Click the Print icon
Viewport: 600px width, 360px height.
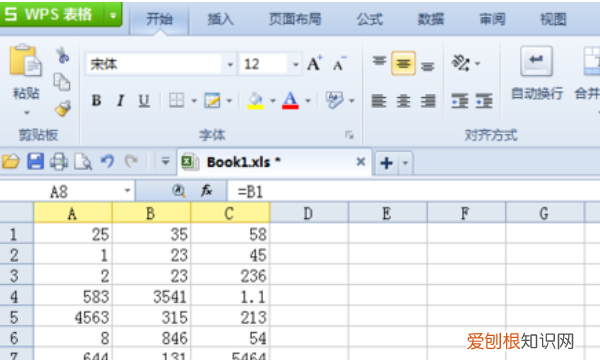(59, 161)
